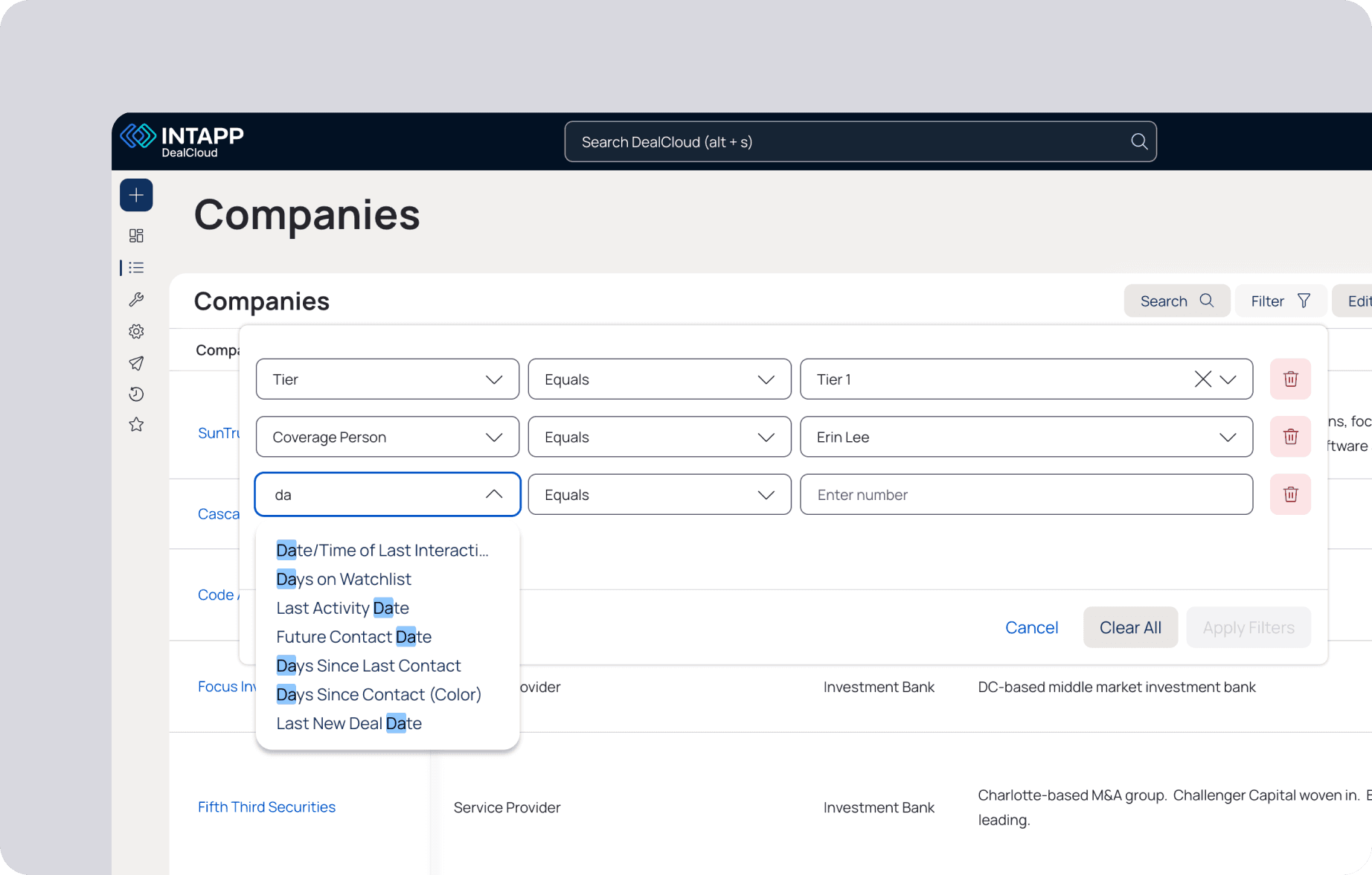The image size is (1372, 875).
Task: Click DC-based middle market investment bank text
Action: coord(1117,687)
